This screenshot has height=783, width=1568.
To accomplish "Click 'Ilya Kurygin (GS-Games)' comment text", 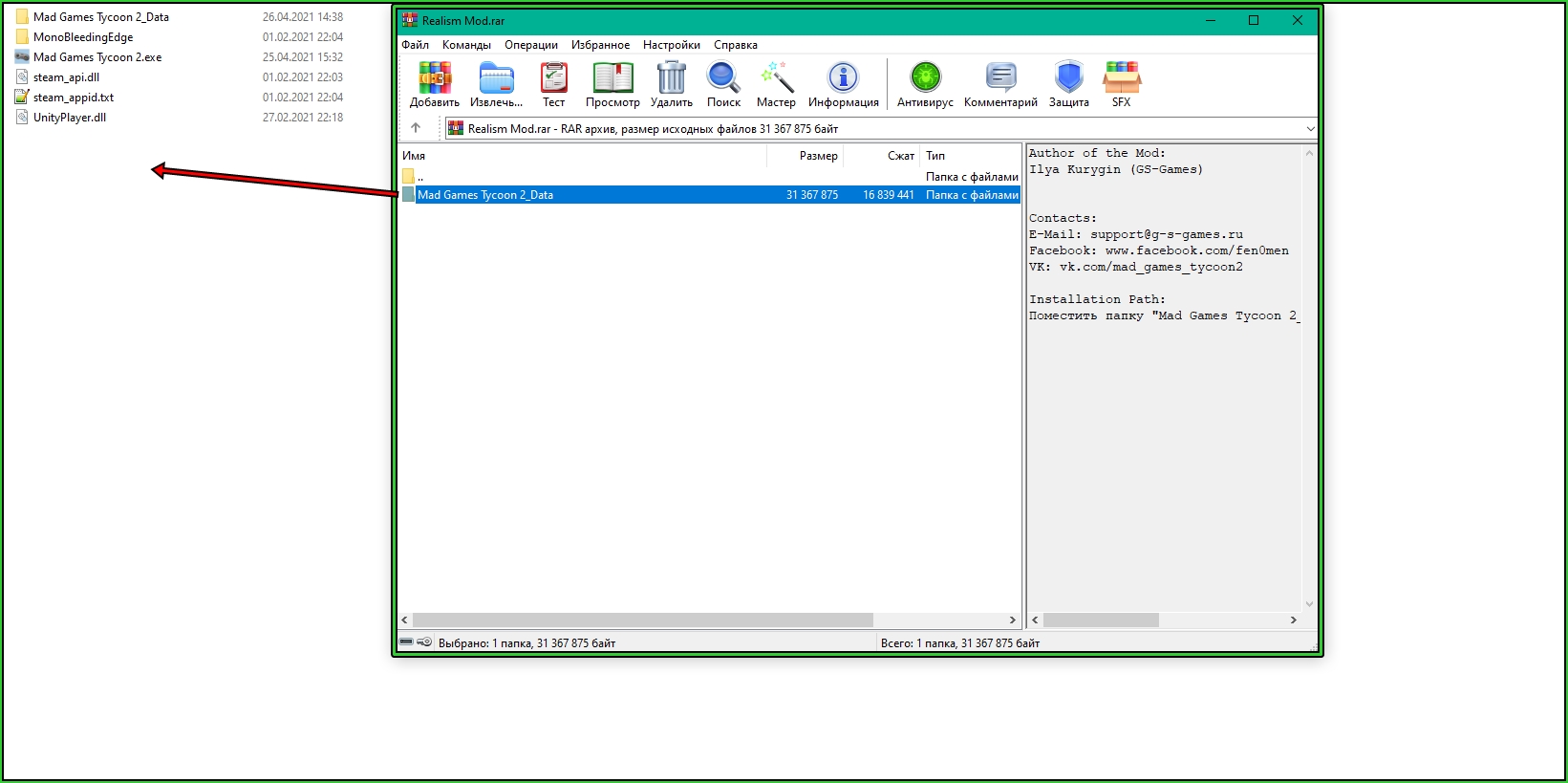I will point(1116,169).
